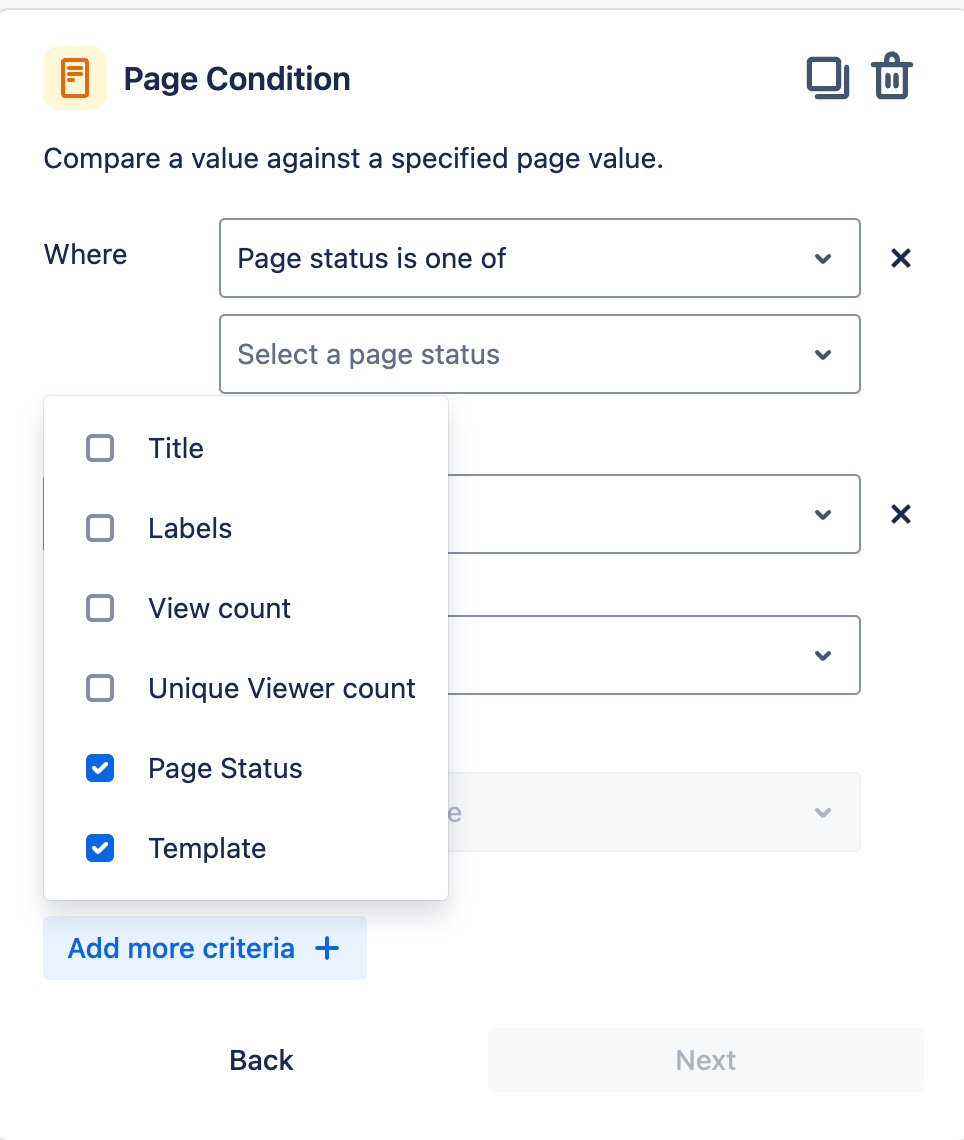The width and height of the screenshot is (964, 1140).
Task: Expand the third dropdown chevron below
Action: [823, 656]
